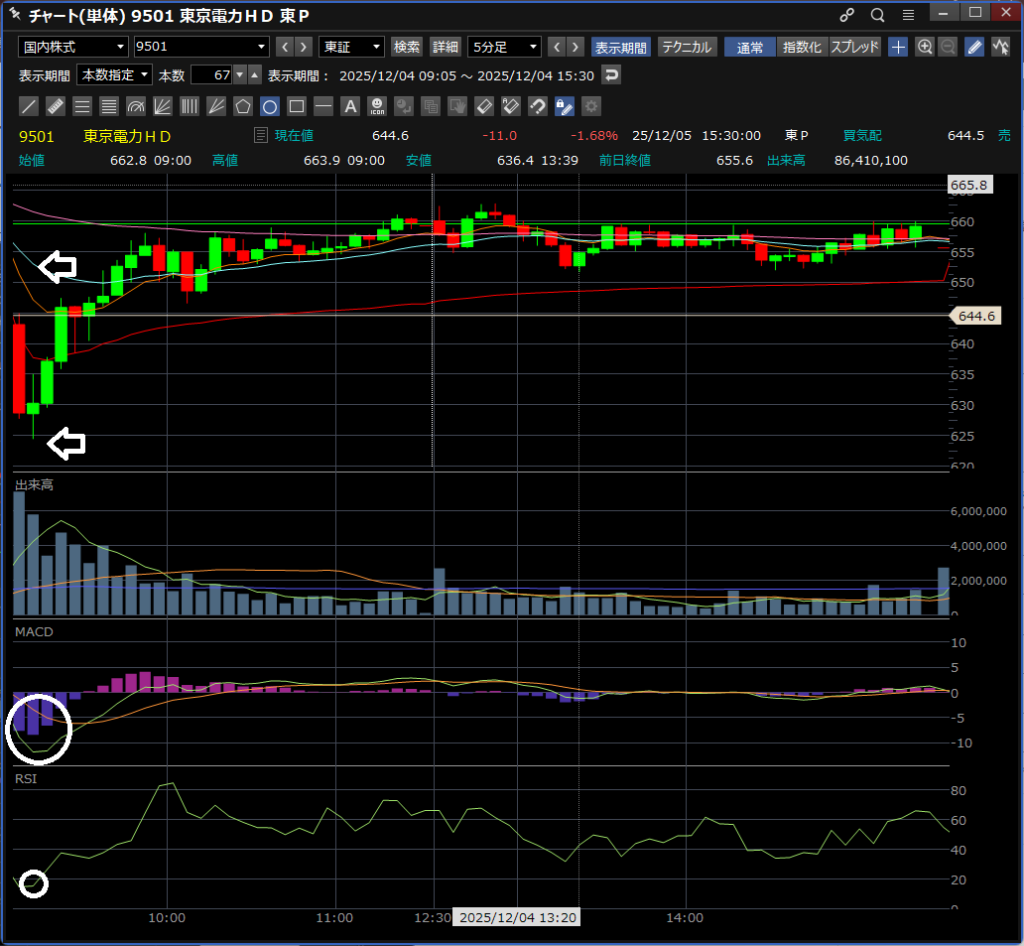Image resolution: width=1024 pixels, height=946 pixels.
Task: Toggle the 表示期間 display period button
Action: click(620, 47)
